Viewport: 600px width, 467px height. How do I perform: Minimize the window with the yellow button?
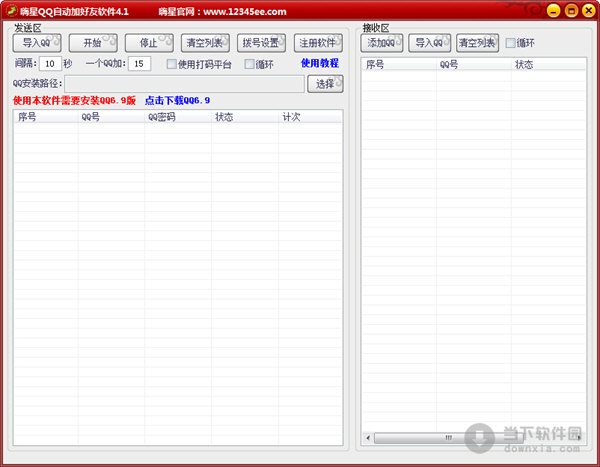pos(553,11)
